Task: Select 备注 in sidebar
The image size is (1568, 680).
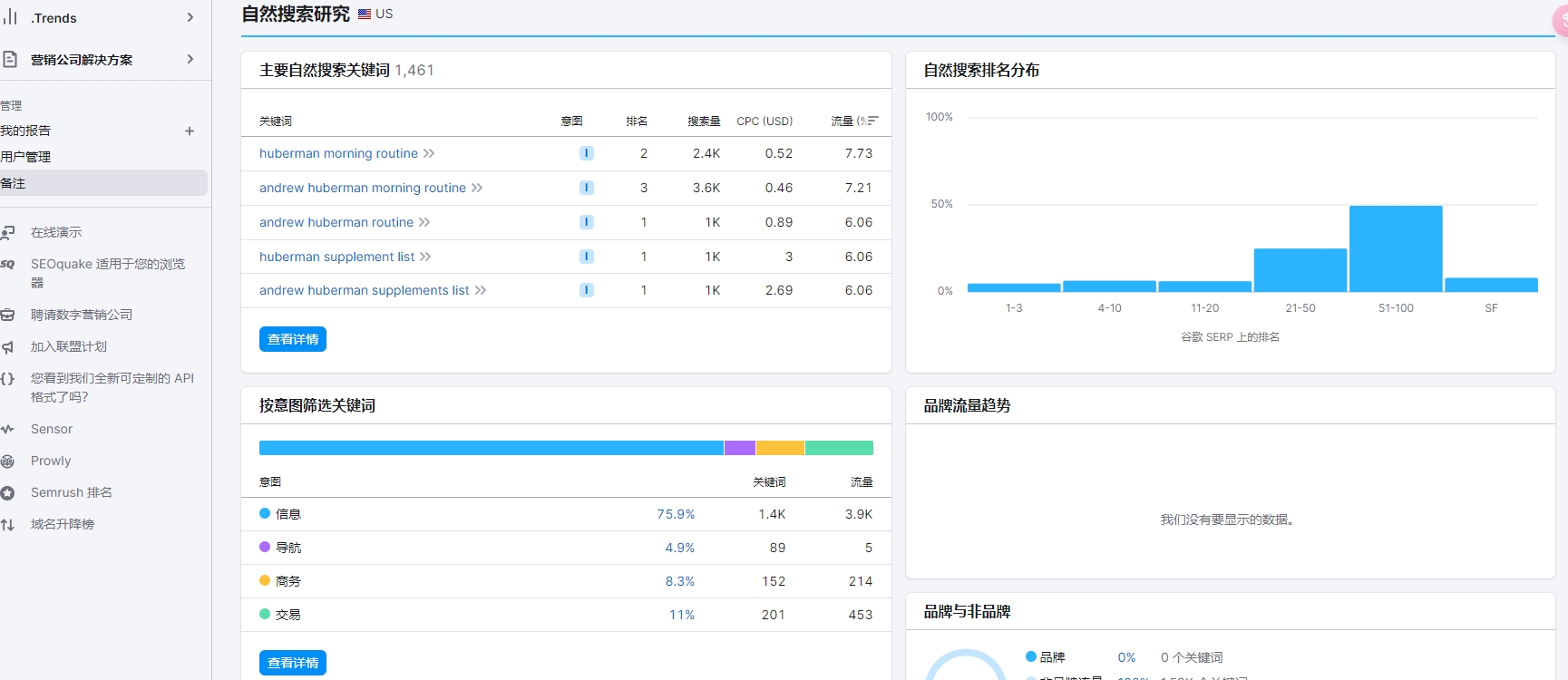Action: click(x=103, y=183)
